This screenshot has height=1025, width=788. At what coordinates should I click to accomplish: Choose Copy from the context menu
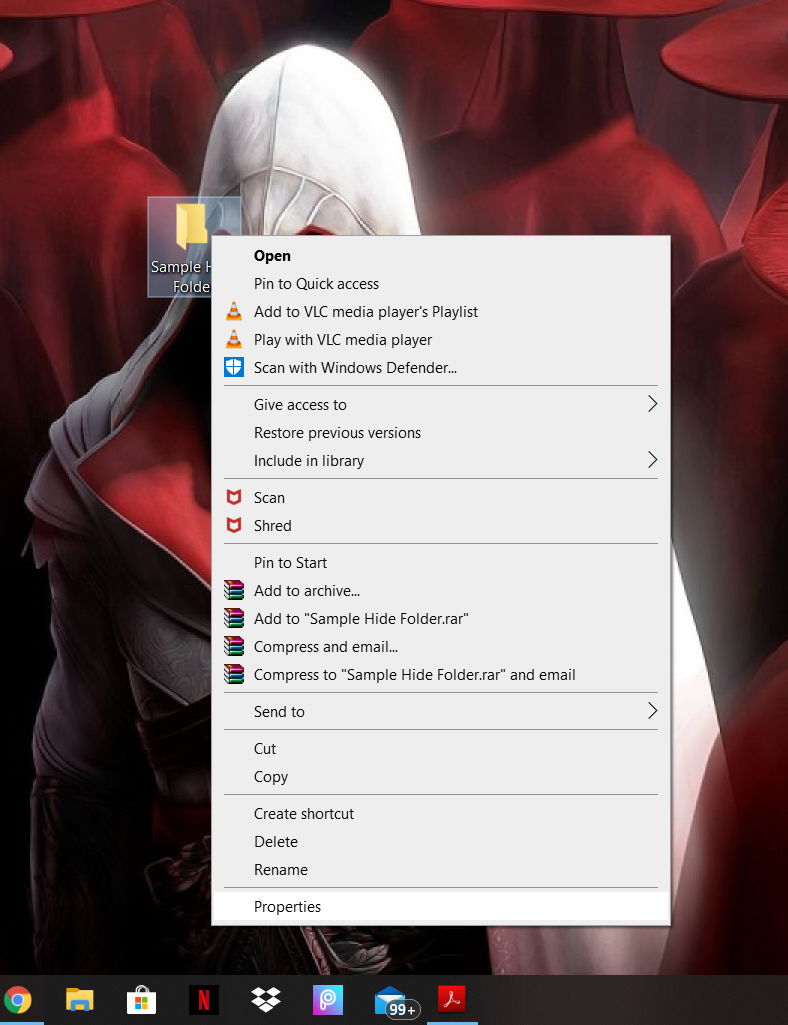tap(441, 777)
